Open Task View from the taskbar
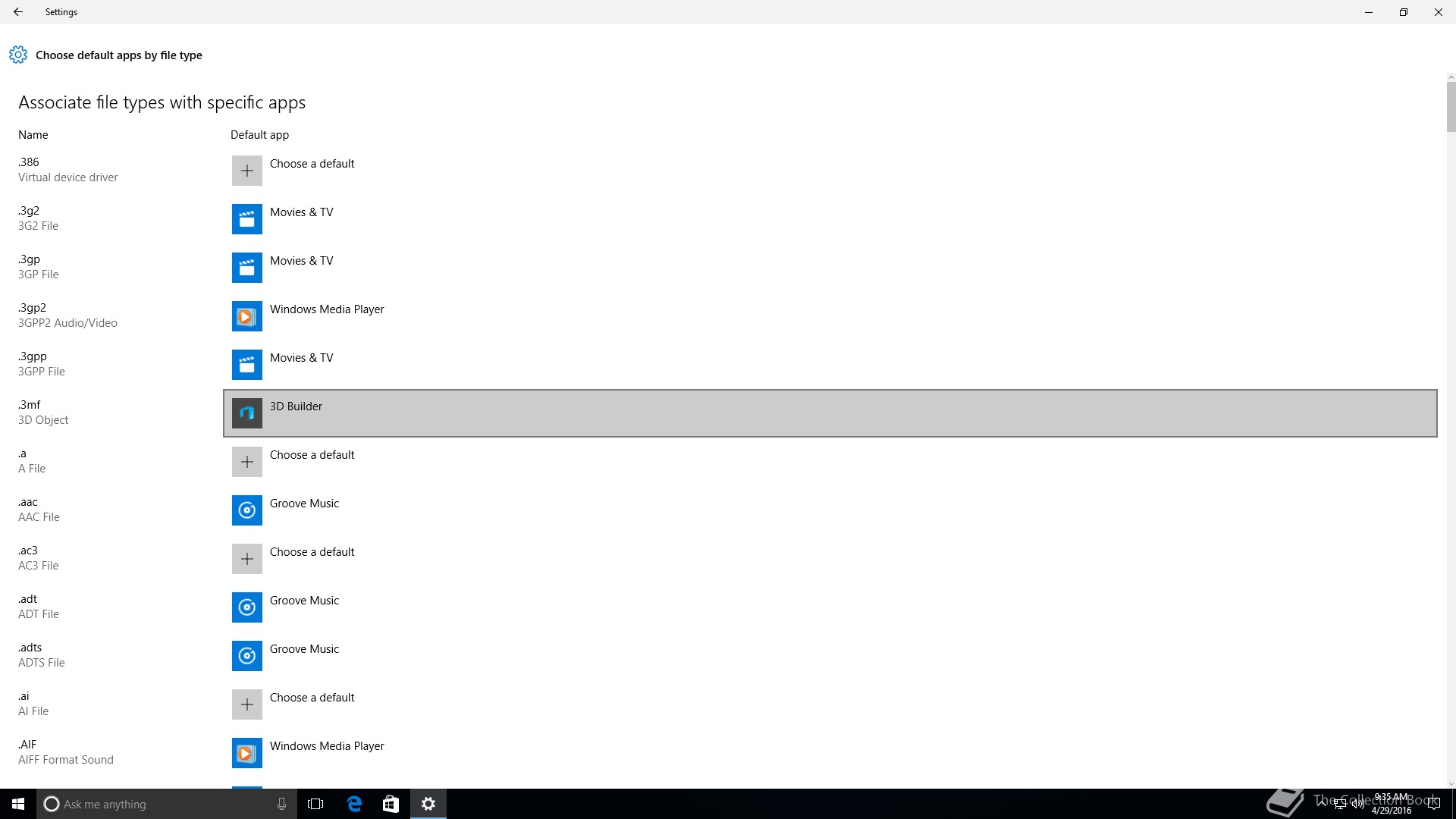 click(315, 804)
